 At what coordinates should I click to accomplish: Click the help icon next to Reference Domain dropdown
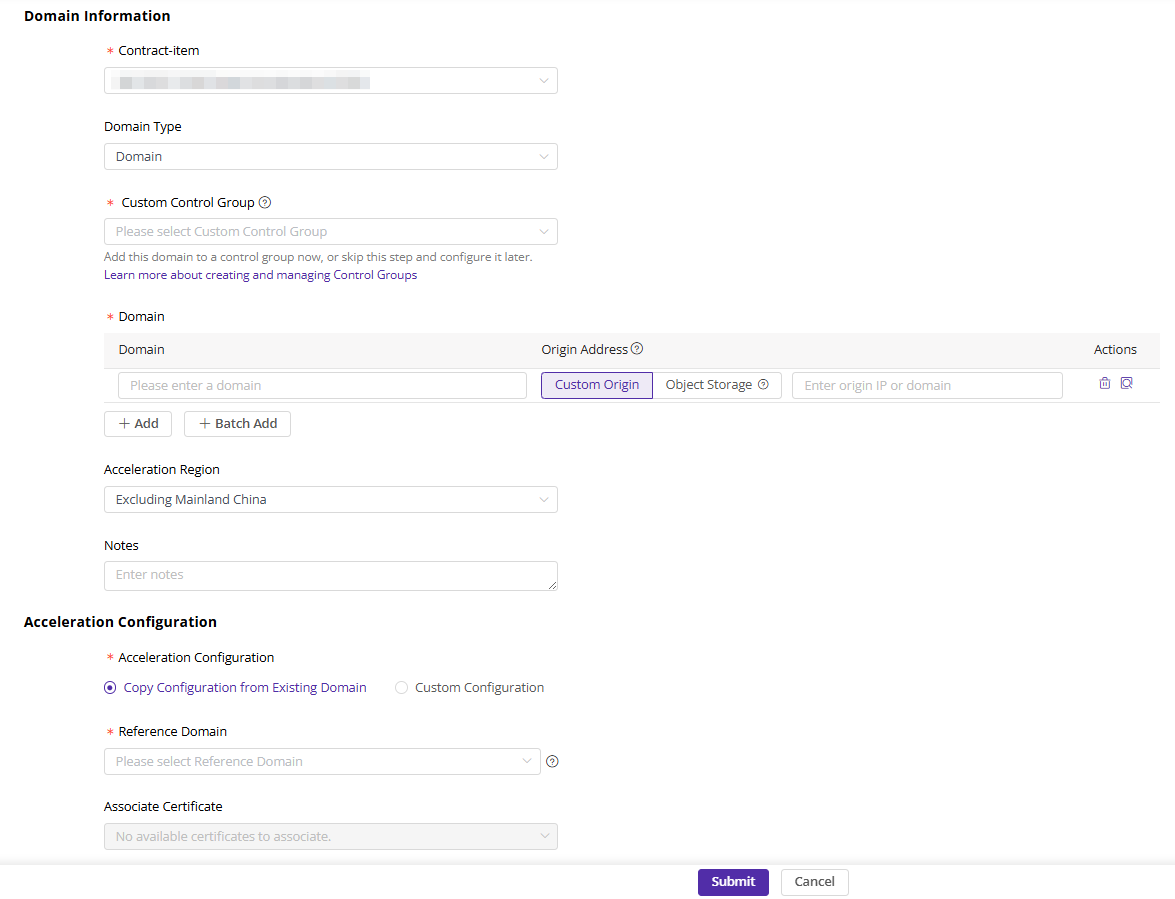(552, 761)
